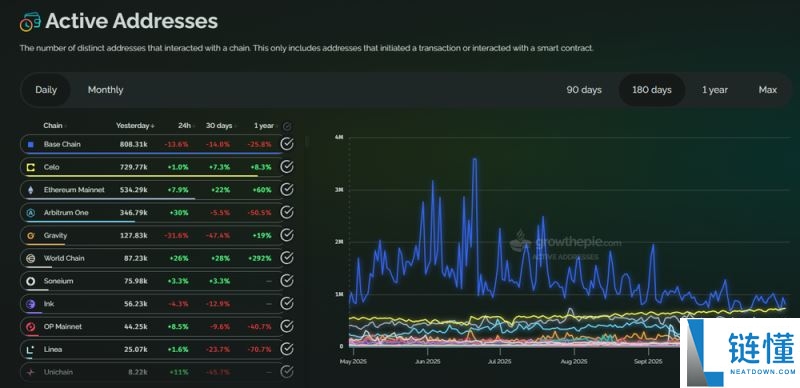800x388 pixels.
Task: Click the Ink purple logo icon
Action: tap(31, 304)
